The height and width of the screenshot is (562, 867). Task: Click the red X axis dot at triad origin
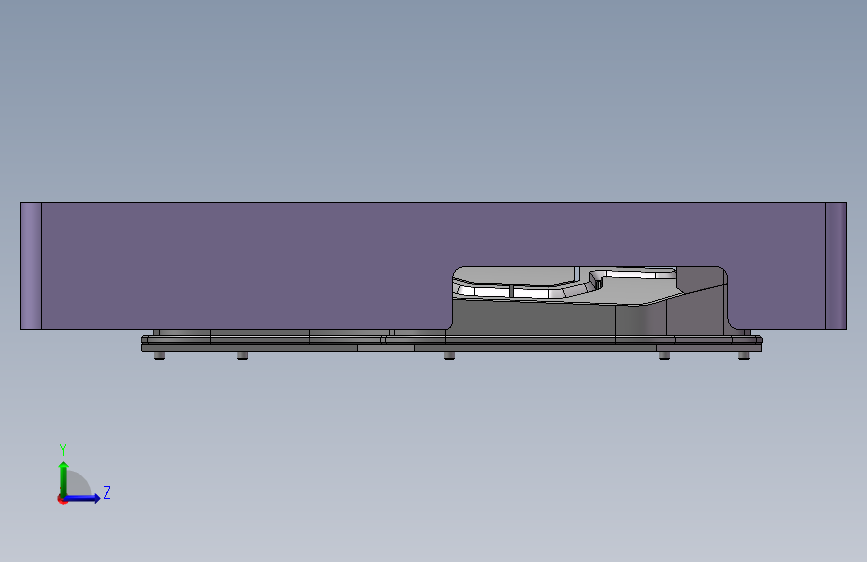(x=62, y=499)
